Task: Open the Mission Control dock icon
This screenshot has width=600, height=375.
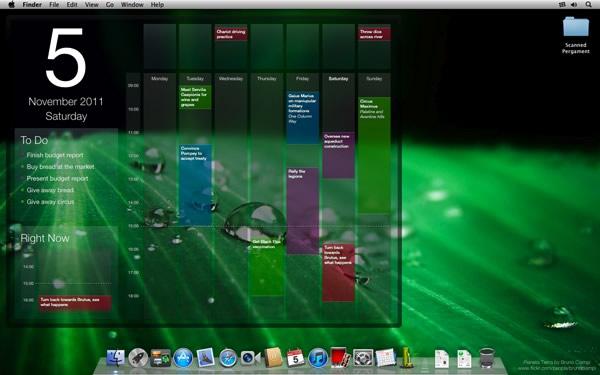Action: [x=161, y=358]
